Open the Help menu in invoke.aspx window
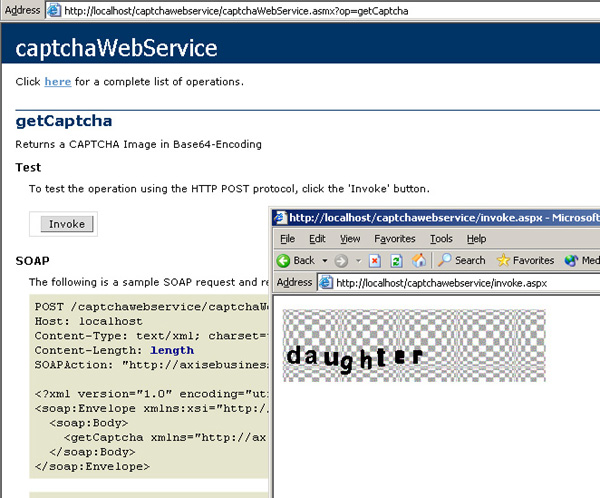 coord(476,239)
